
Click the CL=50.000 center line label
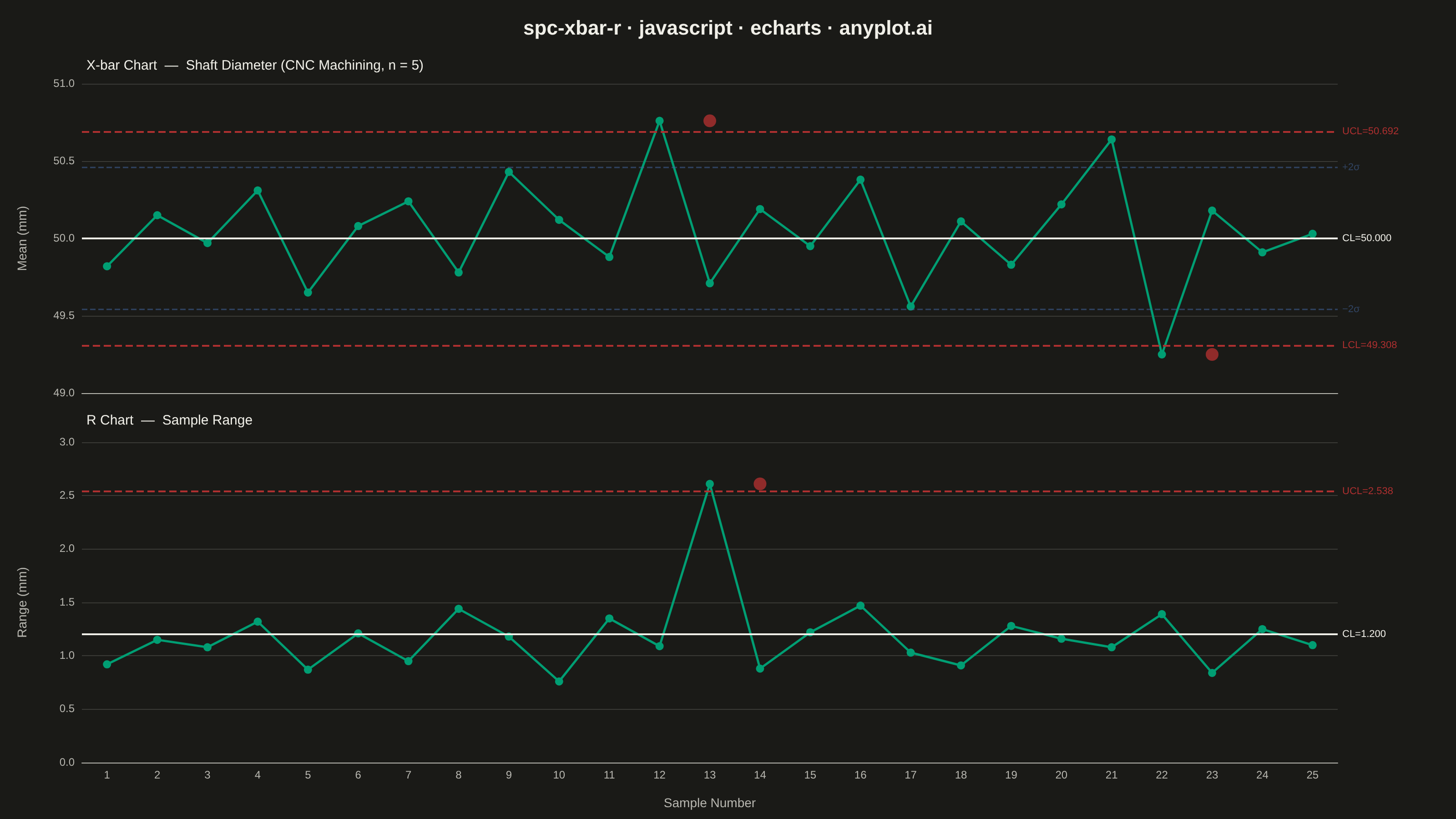1367,238
